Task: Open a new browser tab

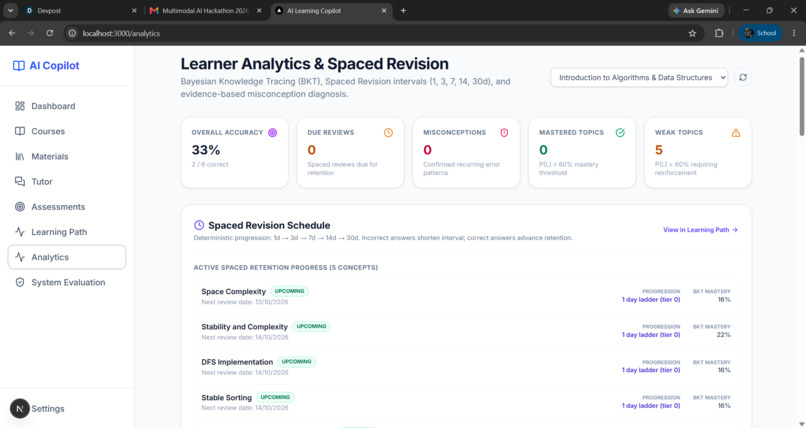Action: pos(404,10)
